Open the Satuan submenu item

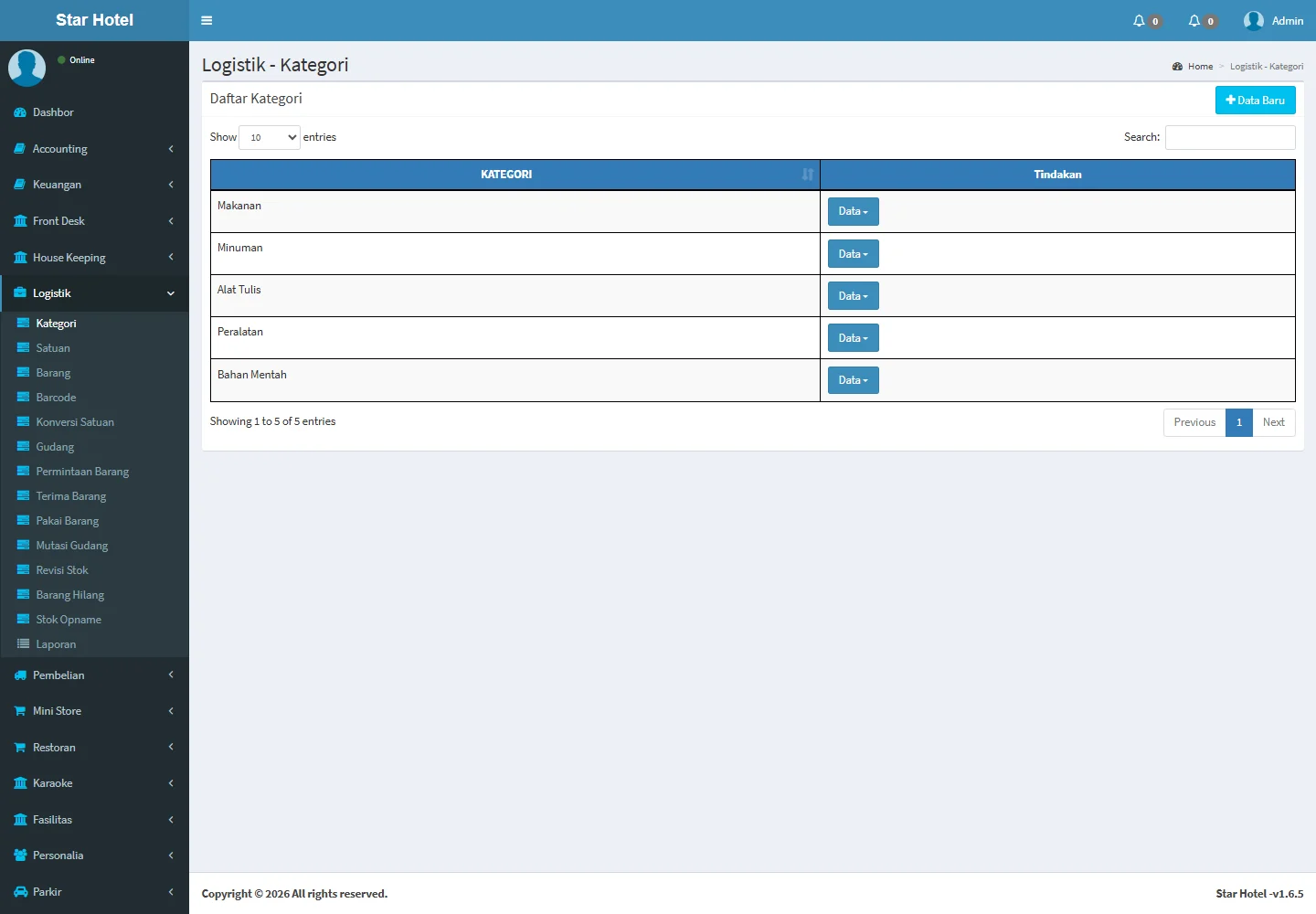point(53,348)
